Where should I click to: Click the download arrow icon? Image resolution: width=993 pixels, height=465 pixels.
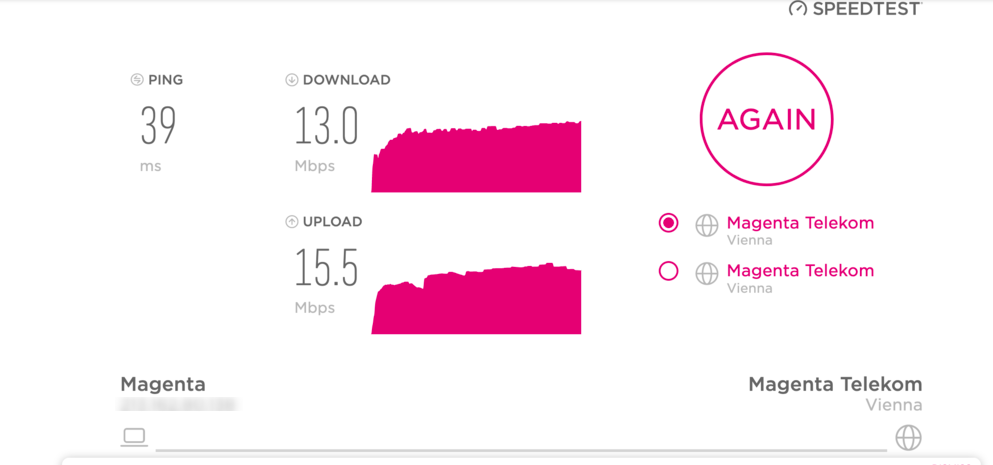[x=291, y=80]
